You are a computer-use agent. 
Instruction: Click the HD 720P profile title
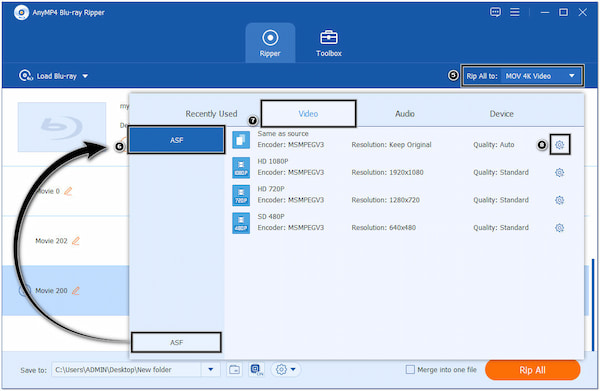click(271, 189)
